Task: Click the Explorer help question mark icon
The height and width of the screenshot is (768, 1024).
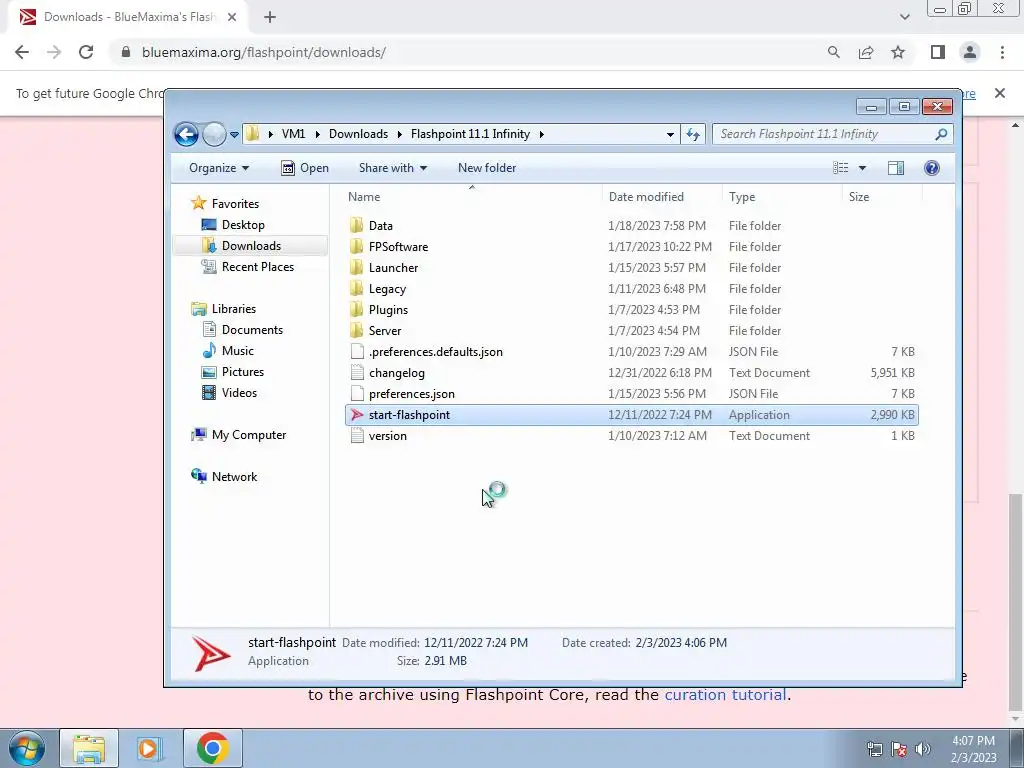Action: click(931, 168)
